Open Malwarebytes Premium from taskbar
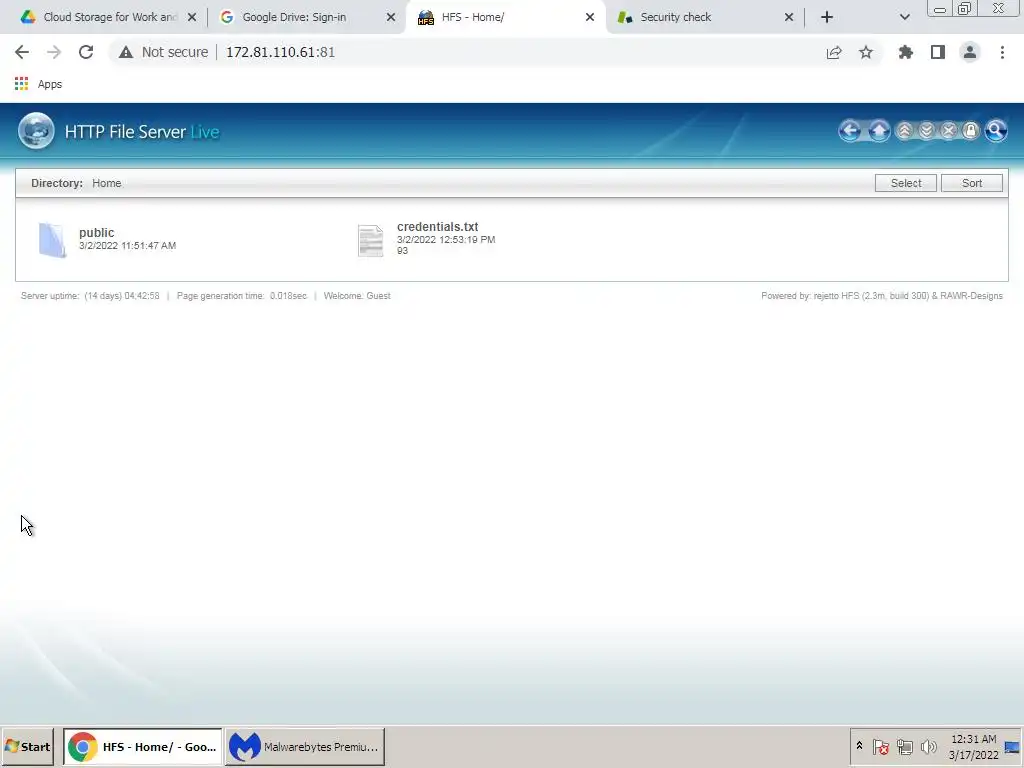 click(x=305, y=746)
